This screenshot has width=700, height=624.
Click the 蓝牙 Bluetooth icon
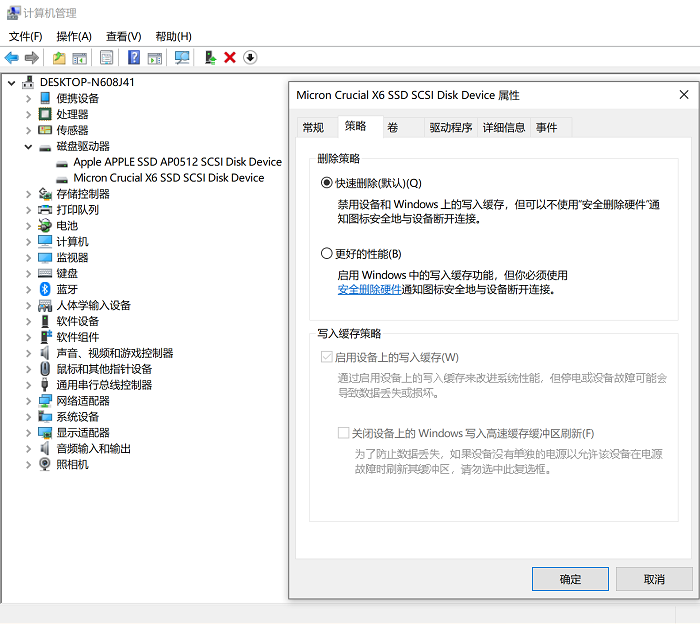click(45, 289)
